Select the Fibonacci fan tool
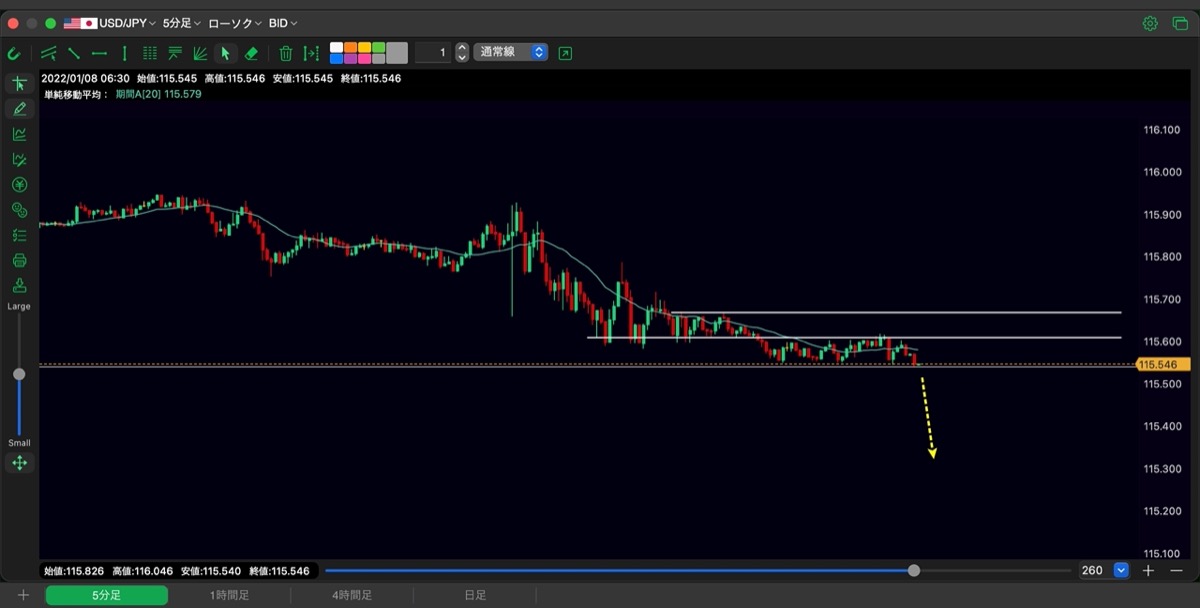This screenshot has width=1200, height=608. coord(200,53)
